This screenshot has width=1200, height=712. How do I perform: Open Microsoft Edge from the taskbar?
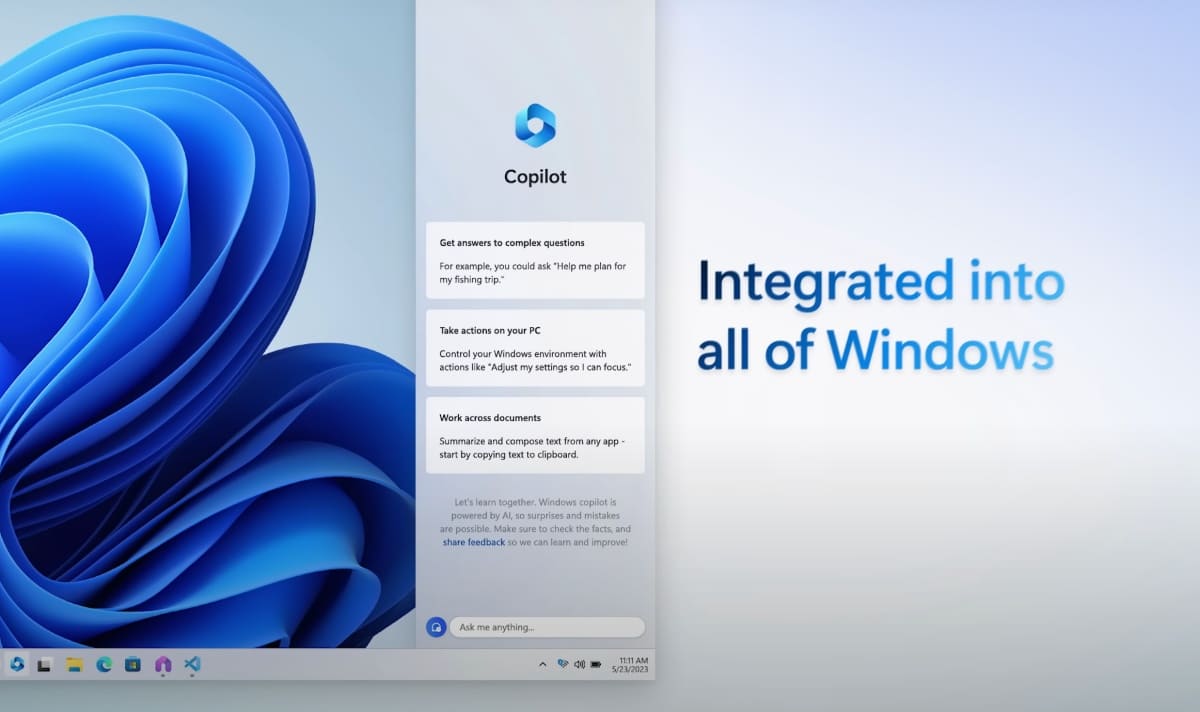pyautogui.click(x=104, y=665)
